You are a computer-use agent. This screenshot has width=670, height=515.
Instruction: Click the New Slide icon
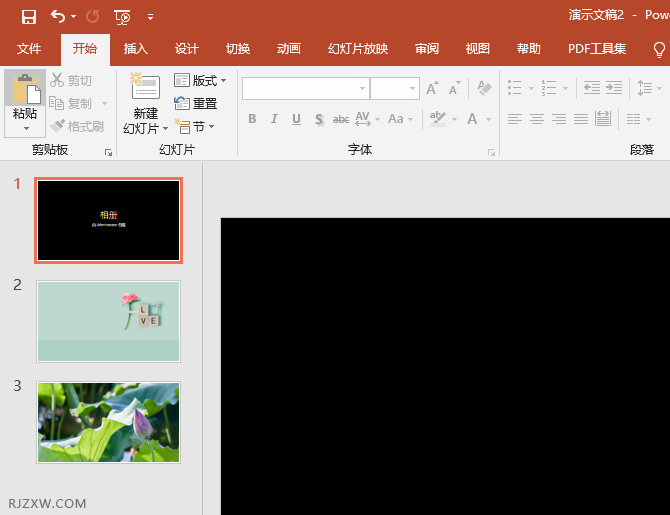[145, 89]
